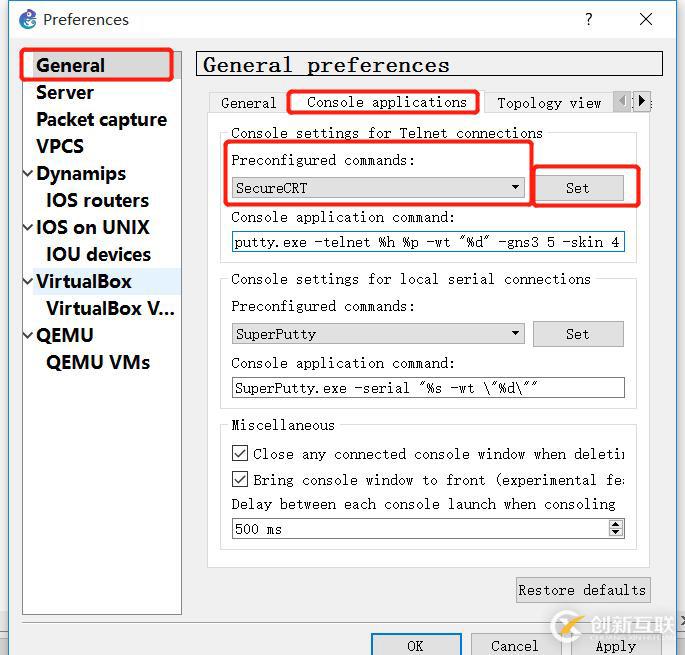Click the OK button
This screenshot has height=655, width=685.
pos(416,645)
